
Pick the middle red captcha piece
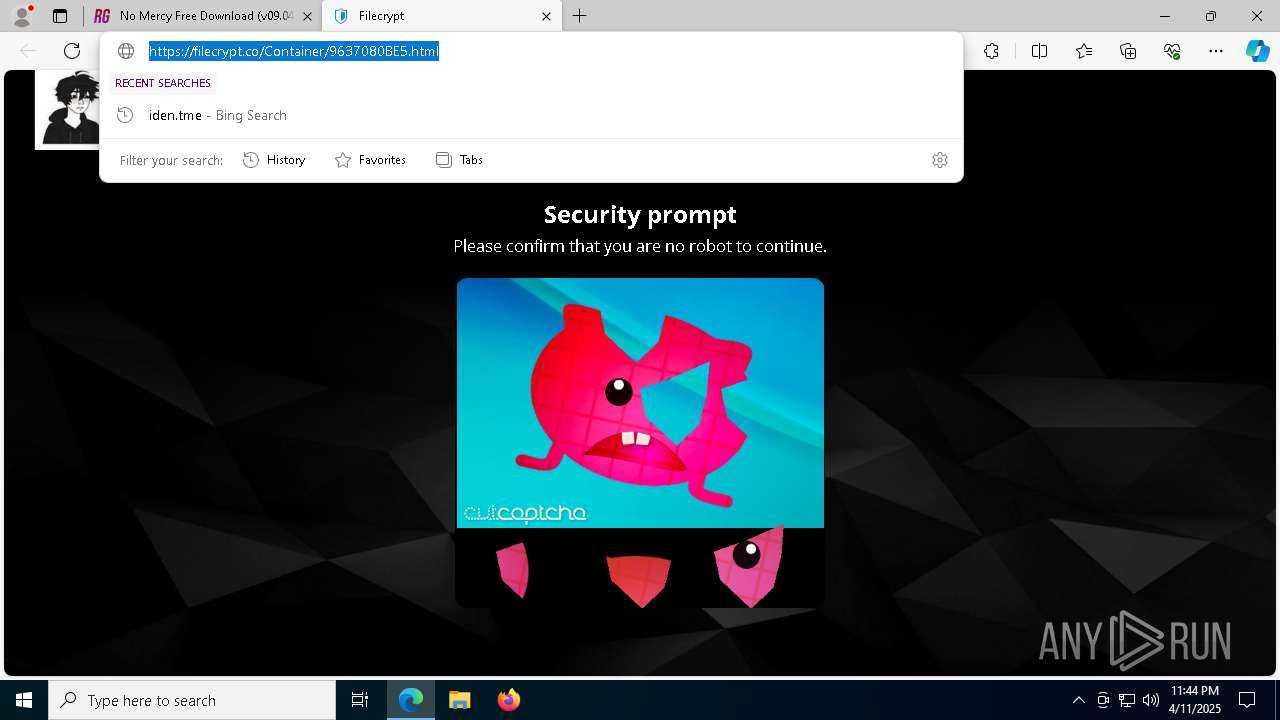(x=638, y=580)
